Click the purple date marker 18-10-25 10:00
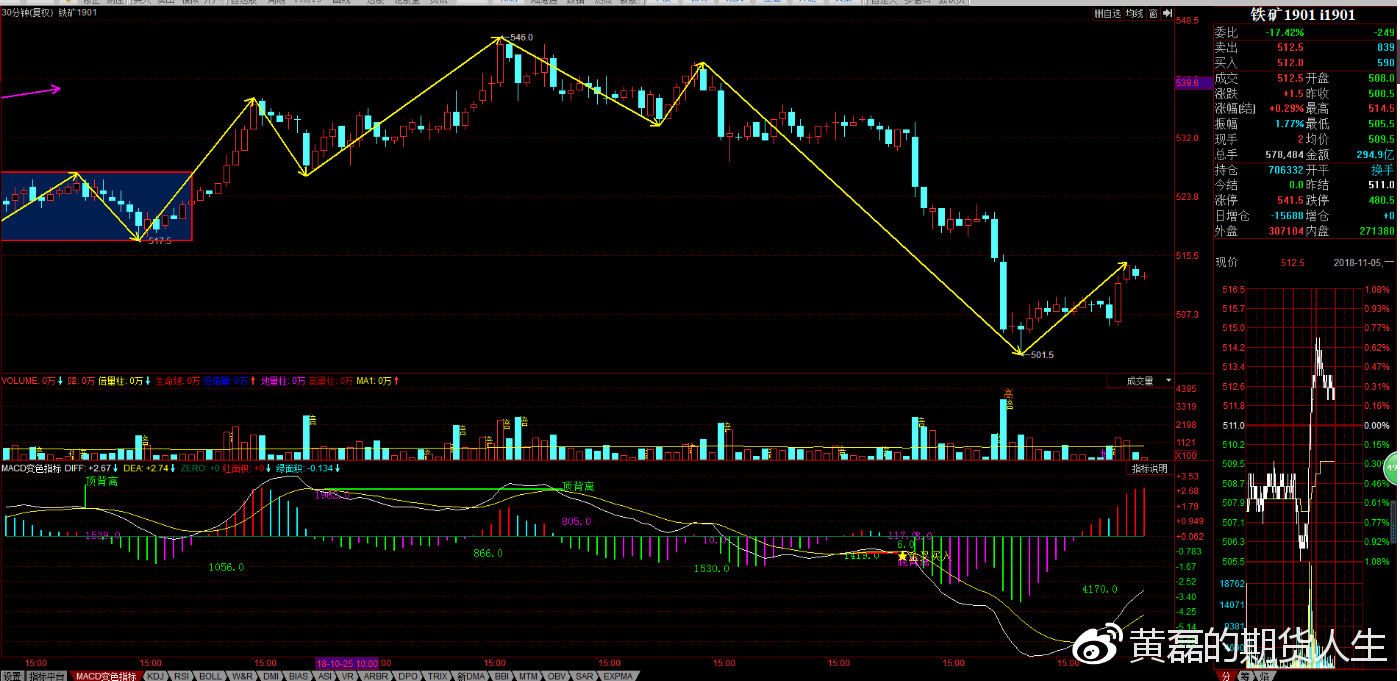The width and height of the screenshot is (1400, 681). coord(347,663)
